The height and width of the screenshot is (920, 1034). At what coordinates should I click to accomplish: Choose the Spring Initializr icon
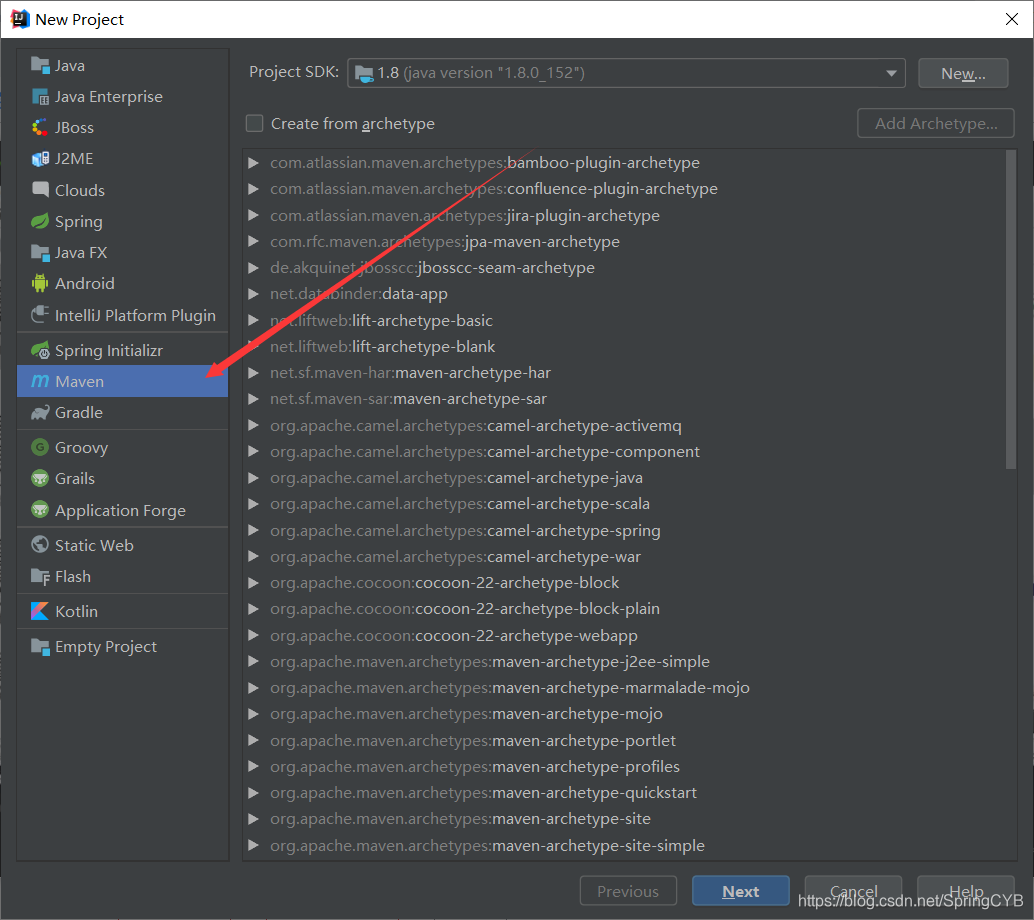[x=40, y=350]
